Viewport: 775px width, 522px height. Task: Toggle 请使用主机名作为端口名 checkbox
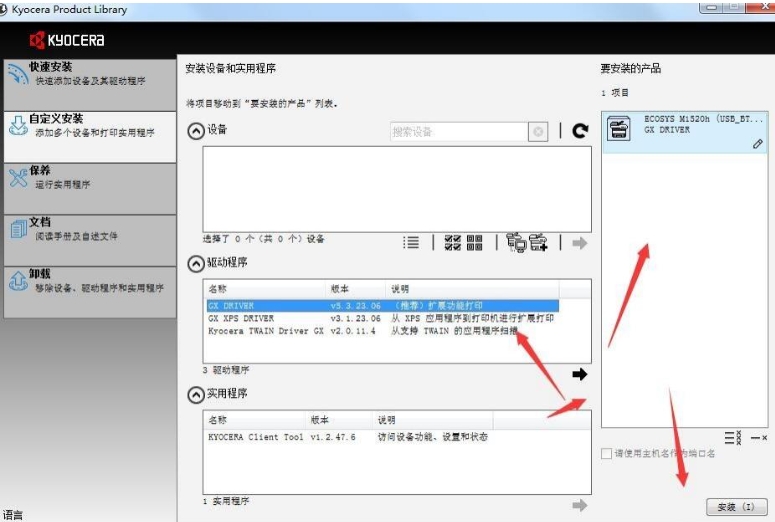pyautogui.click(x=606, y=453)
